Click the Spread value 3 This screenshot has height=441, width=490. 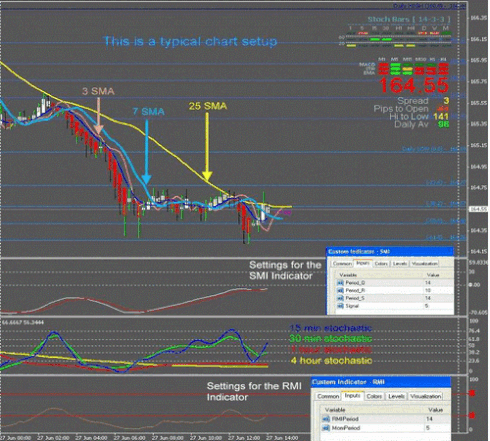point(446,100)
